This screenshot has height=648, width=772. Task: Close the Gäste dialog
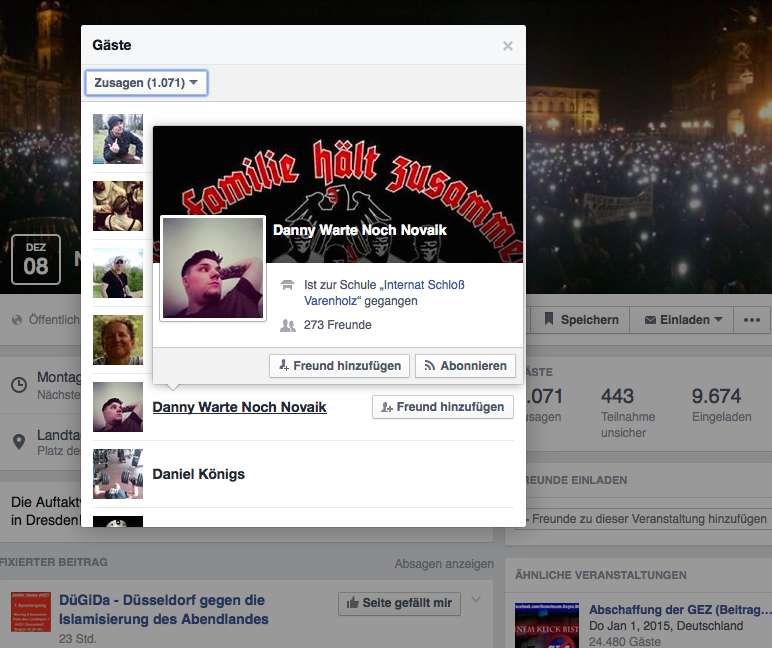click(x=508, y=46)
